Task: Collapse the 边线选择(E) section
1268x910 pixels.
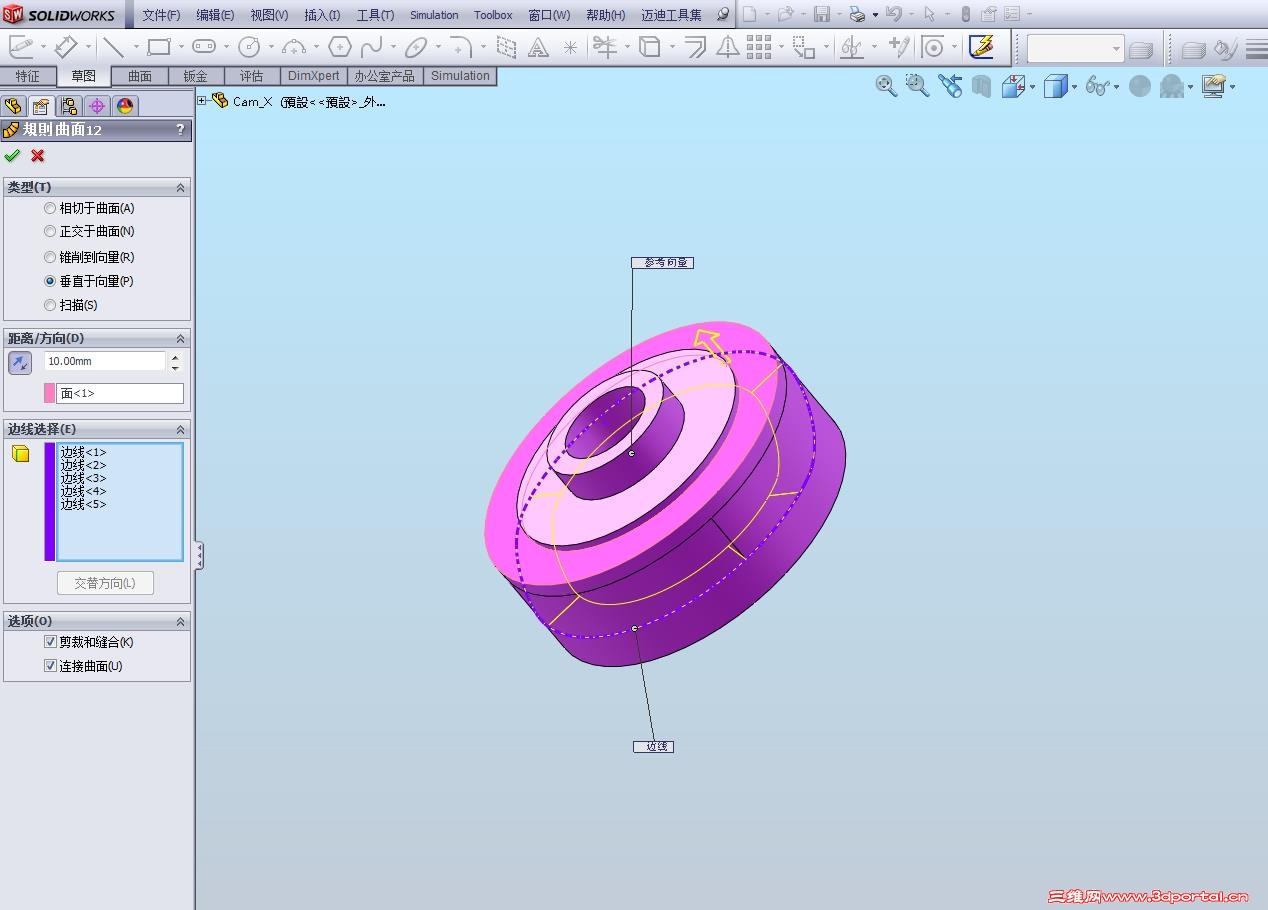Action: (x=181, y=429)
